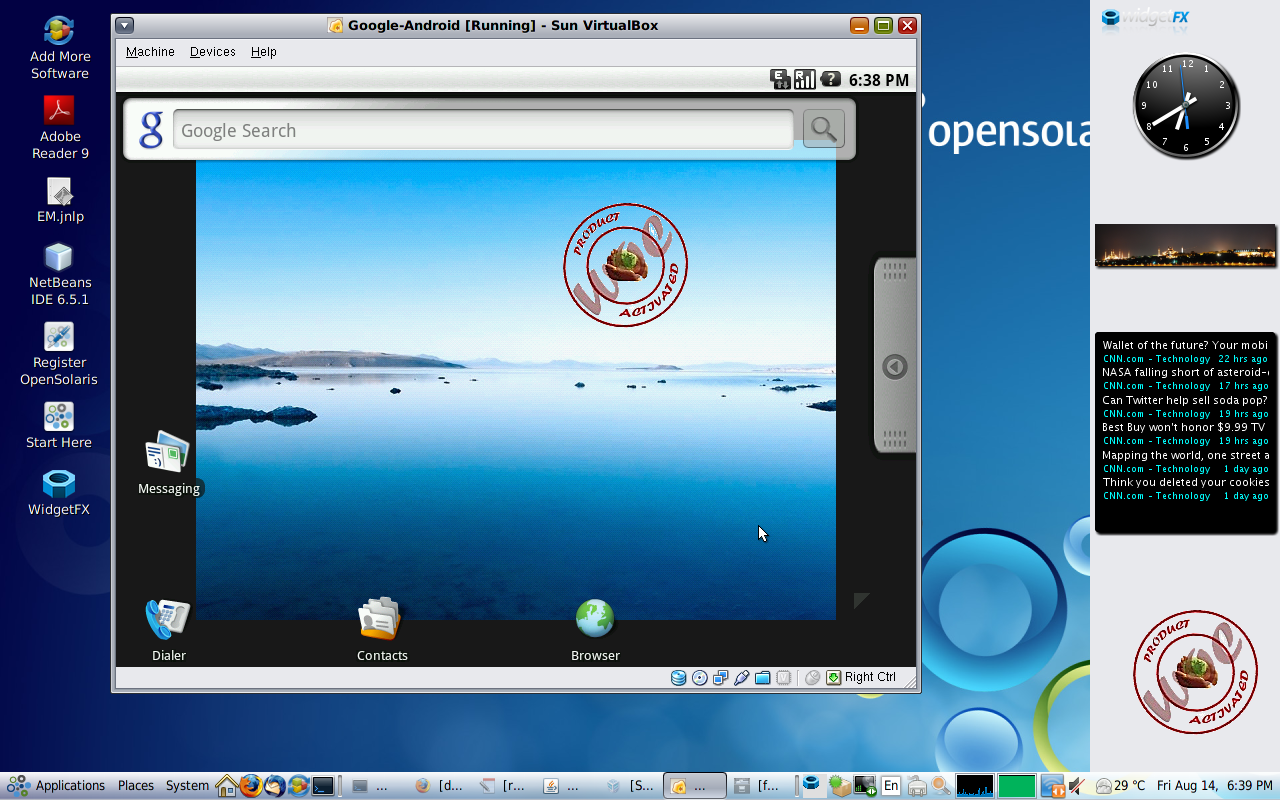The height and width of the screenshot is (800, 1280).
Task: Open the home folder panel launcher
Action: coord(227,786)
